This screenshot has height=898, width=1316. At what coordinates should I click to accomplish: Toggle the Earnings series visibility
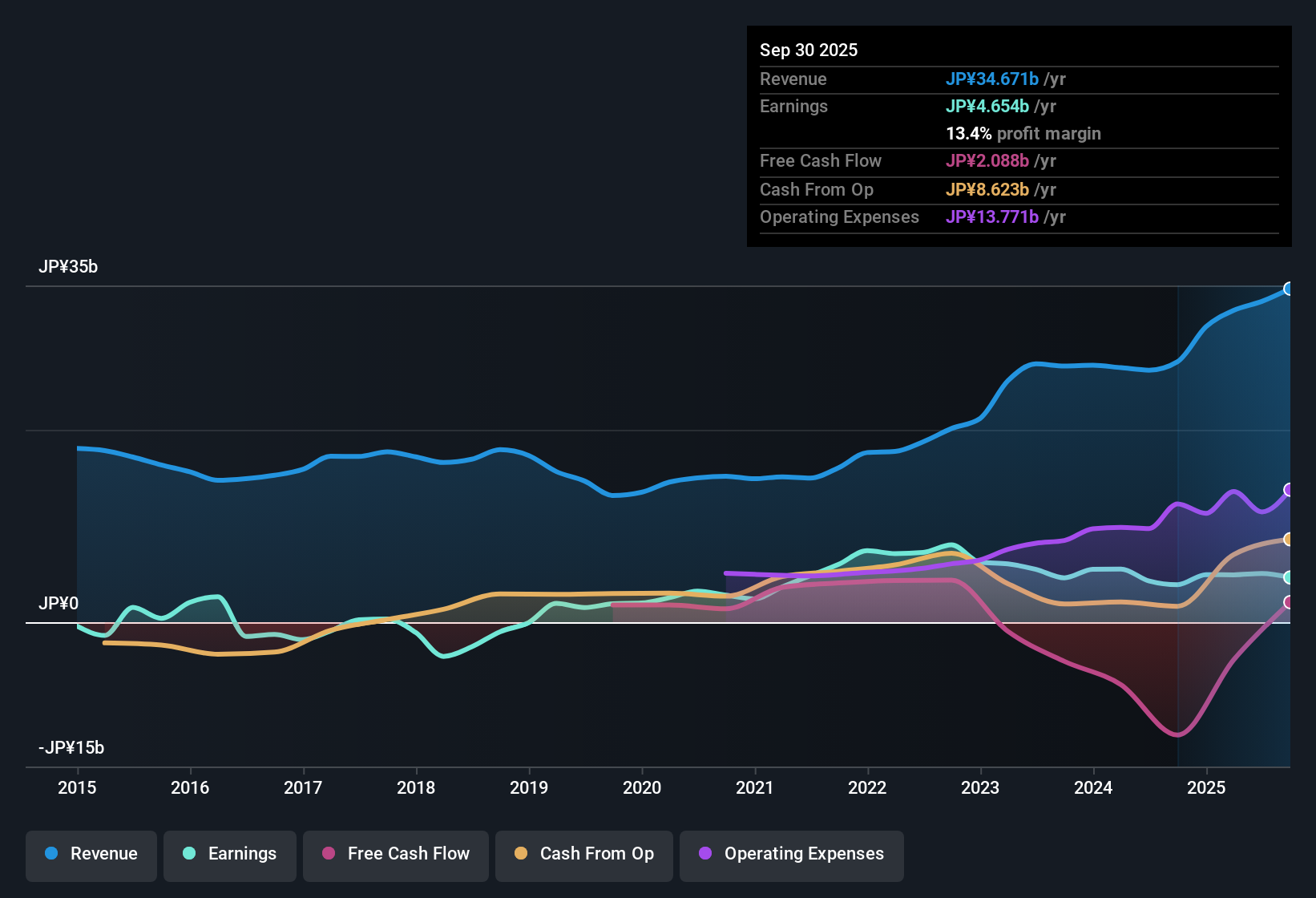tap(230, 854)
